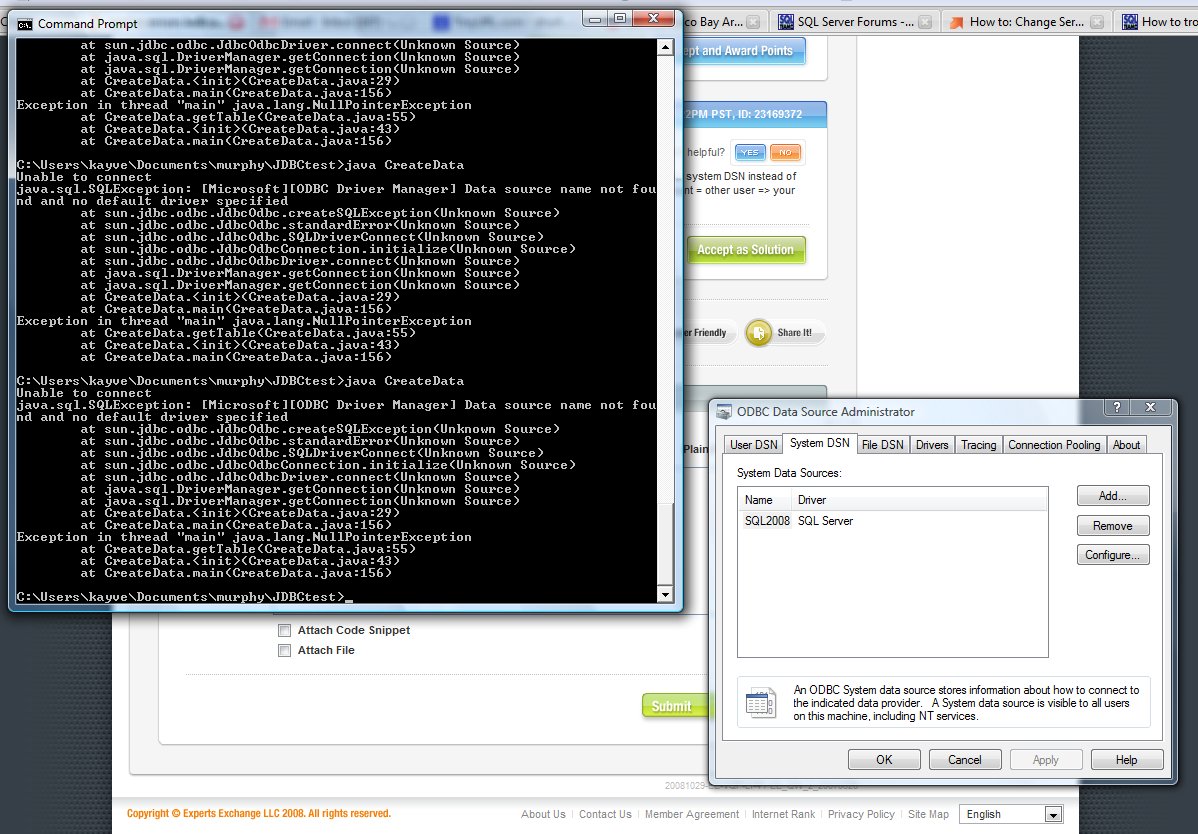Open the Privacy Policy link in footer
This screenshot has width=1198, height=834.
[861, 814]
